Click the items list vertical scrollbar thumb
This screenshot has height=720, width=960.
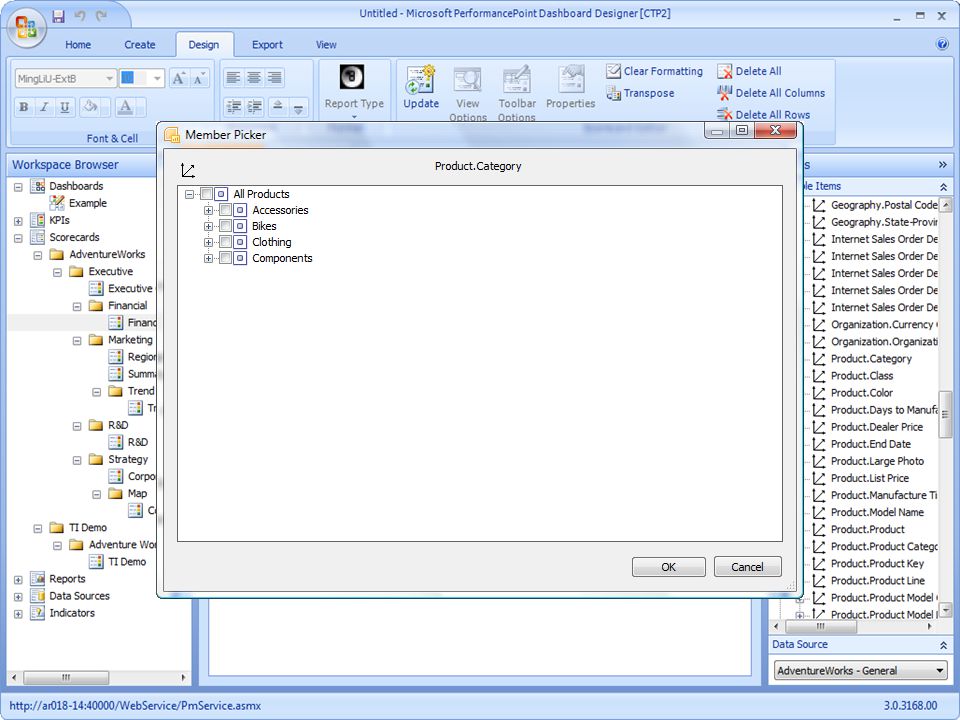[x=945, y=414]
